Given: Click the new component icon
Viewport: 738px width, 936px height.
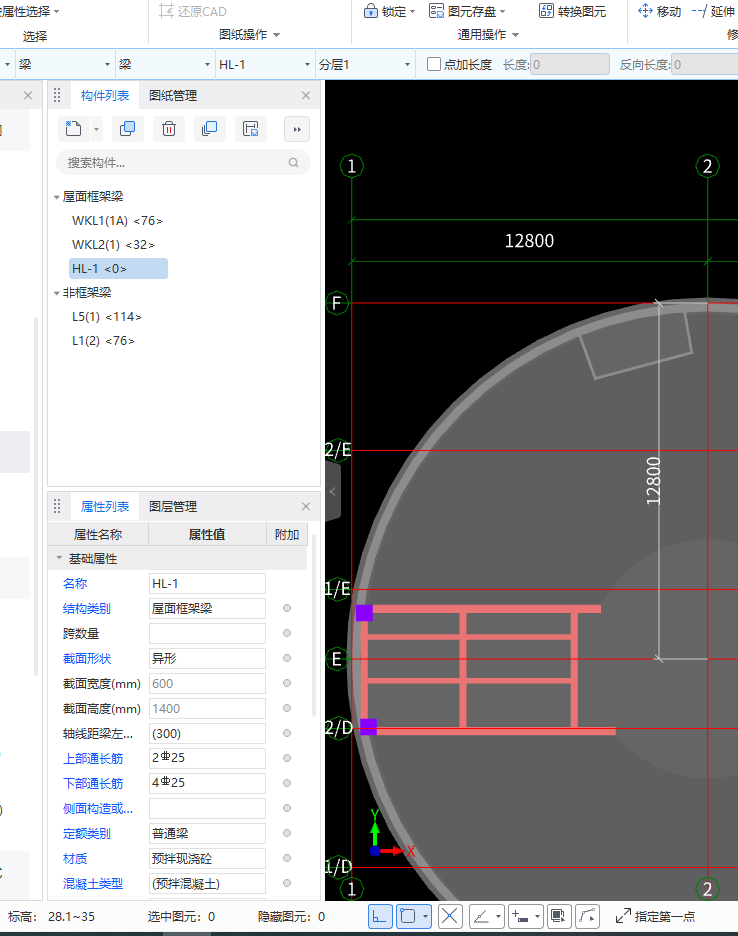Looking at the screenshot, I should 73,129.
